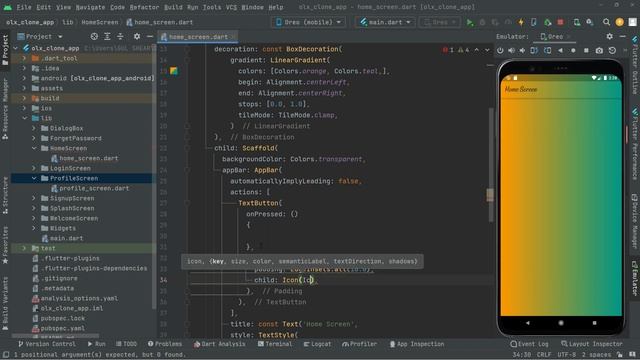Open the Build menu
This screenshot has width=640, height=360.
pyautogui.click(x=173, y=7)
